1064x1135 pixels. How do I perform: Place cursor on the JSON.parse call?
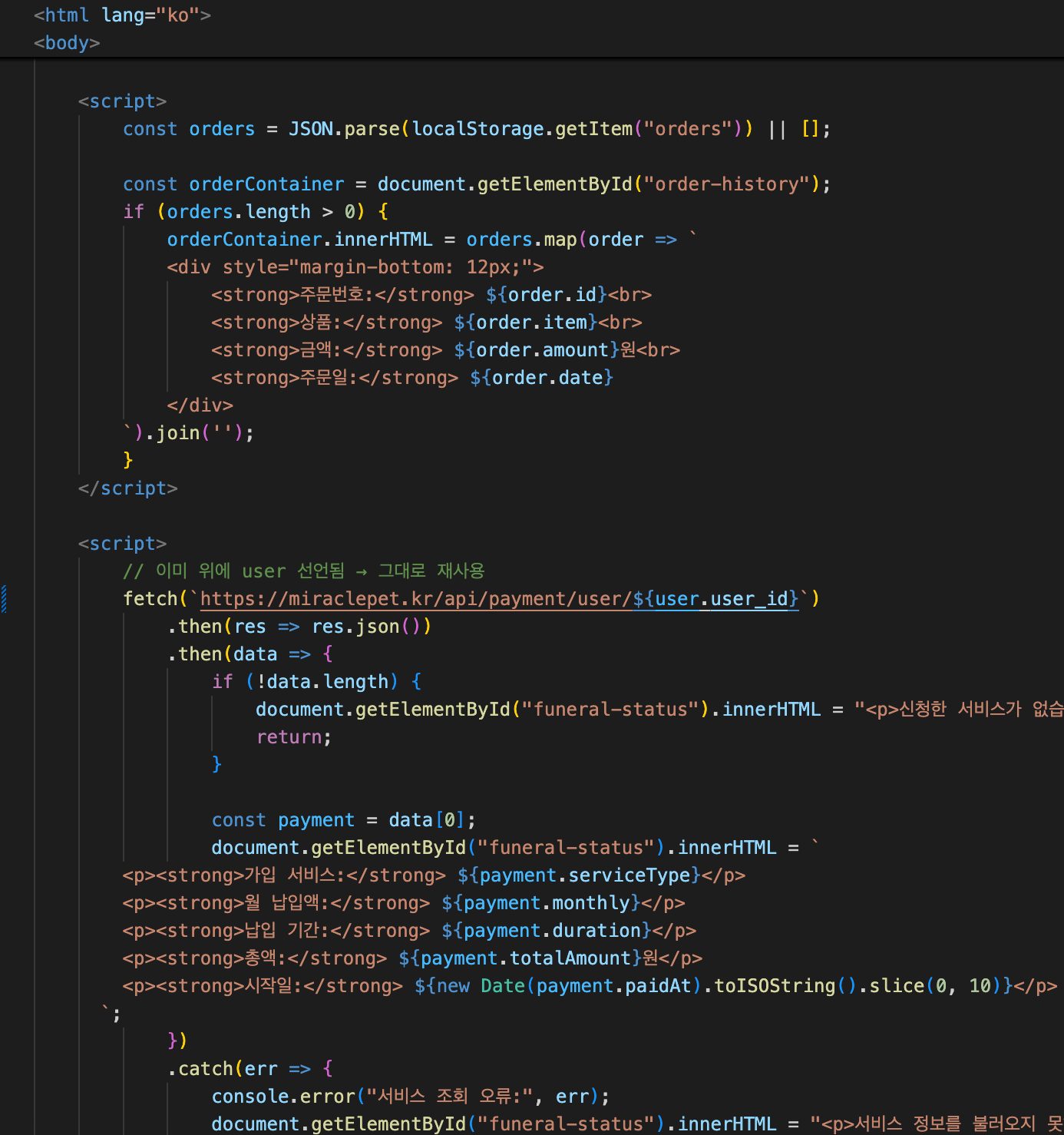point(344,129)
